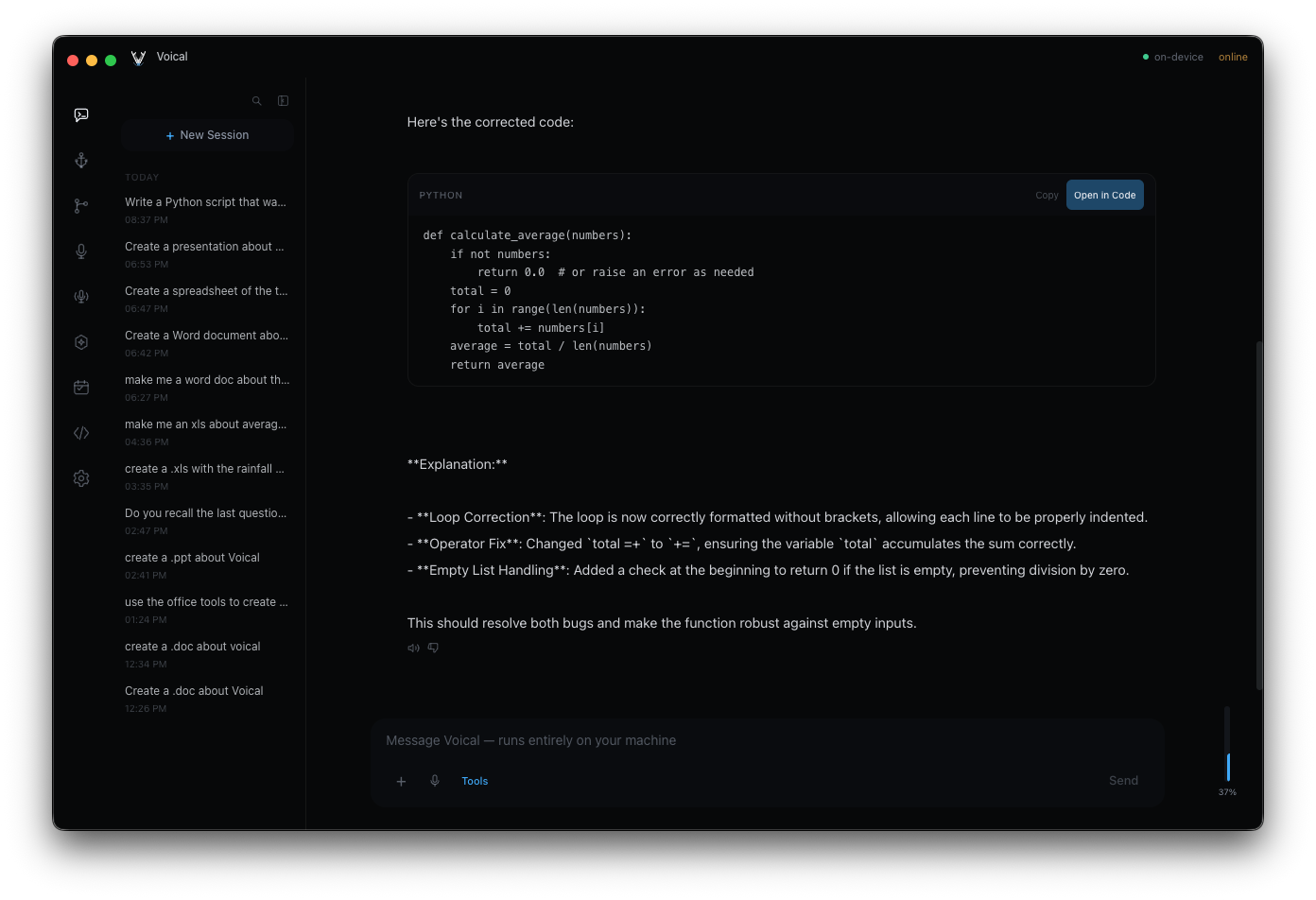Search sessions with the magnifier icon
Viewport: 1316px width, 900px height.
pyautogui.click(x=256, y=100)
